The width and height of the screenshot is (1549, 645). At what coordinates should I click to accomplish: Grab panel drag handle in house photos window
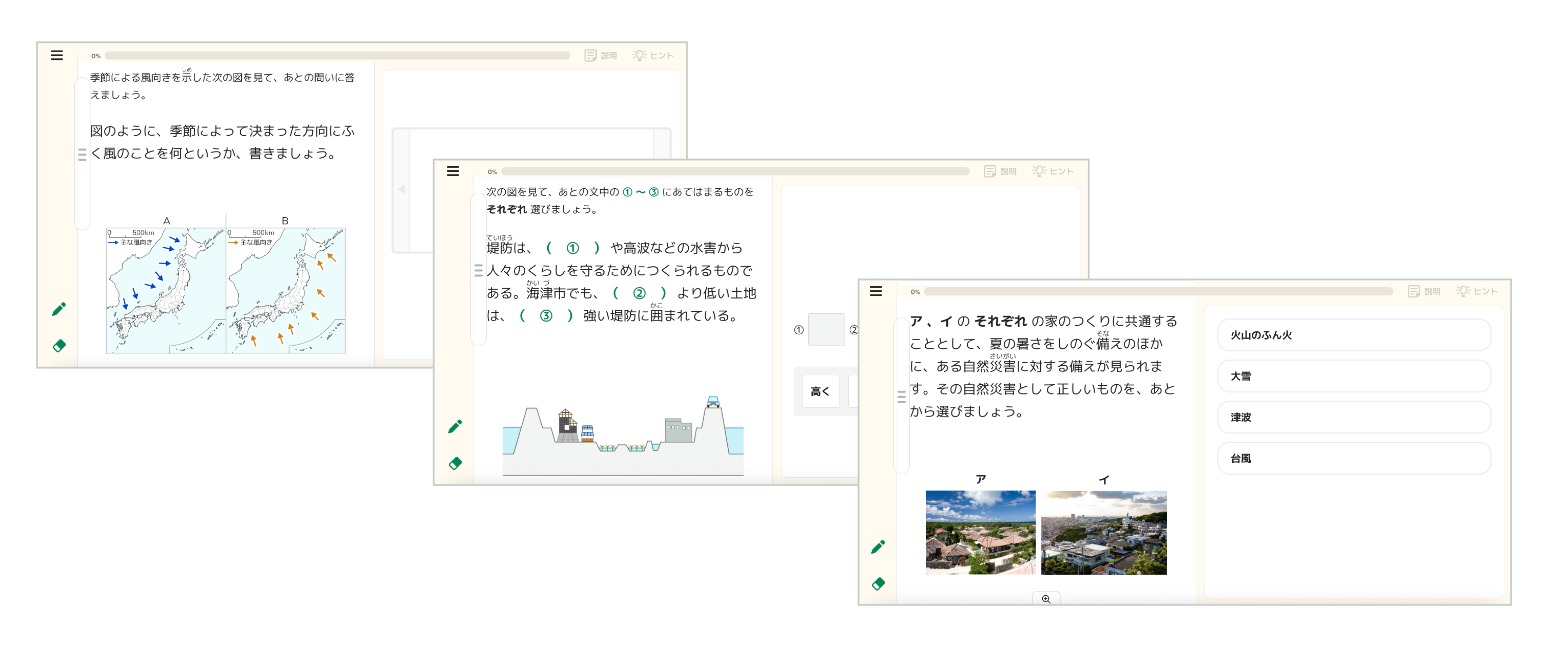[901, 397]
